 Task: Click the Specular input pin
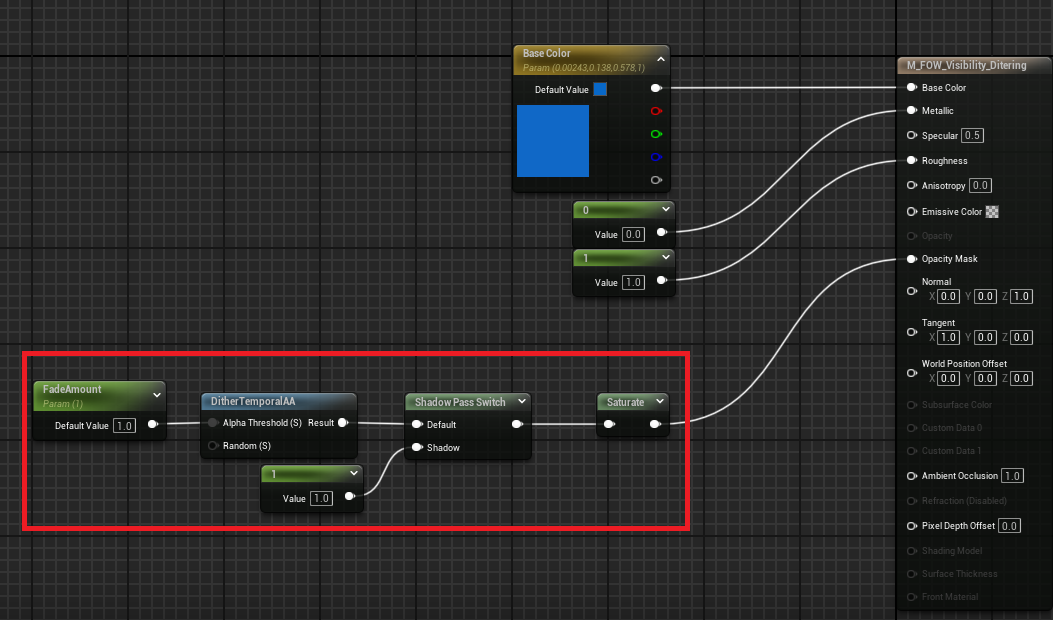pos(911,135)
